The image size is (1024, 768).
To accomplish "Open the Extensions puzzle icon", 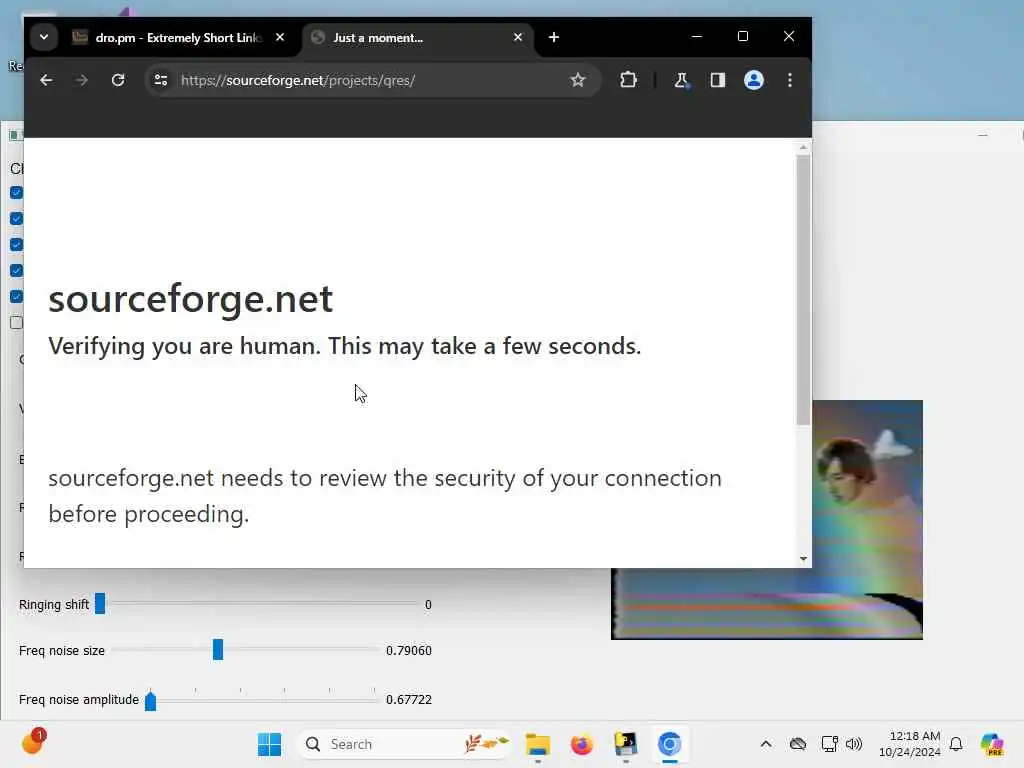I will [x=628, y=80].
